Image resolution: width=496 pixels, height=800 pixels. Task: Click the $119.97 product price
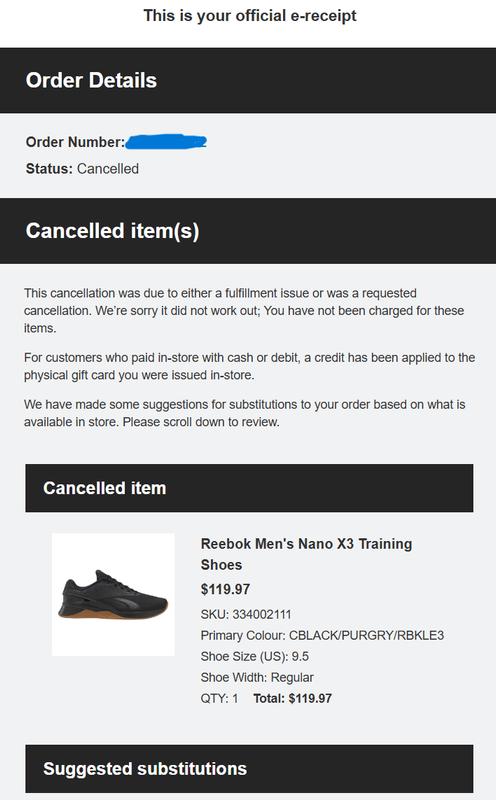225,590
